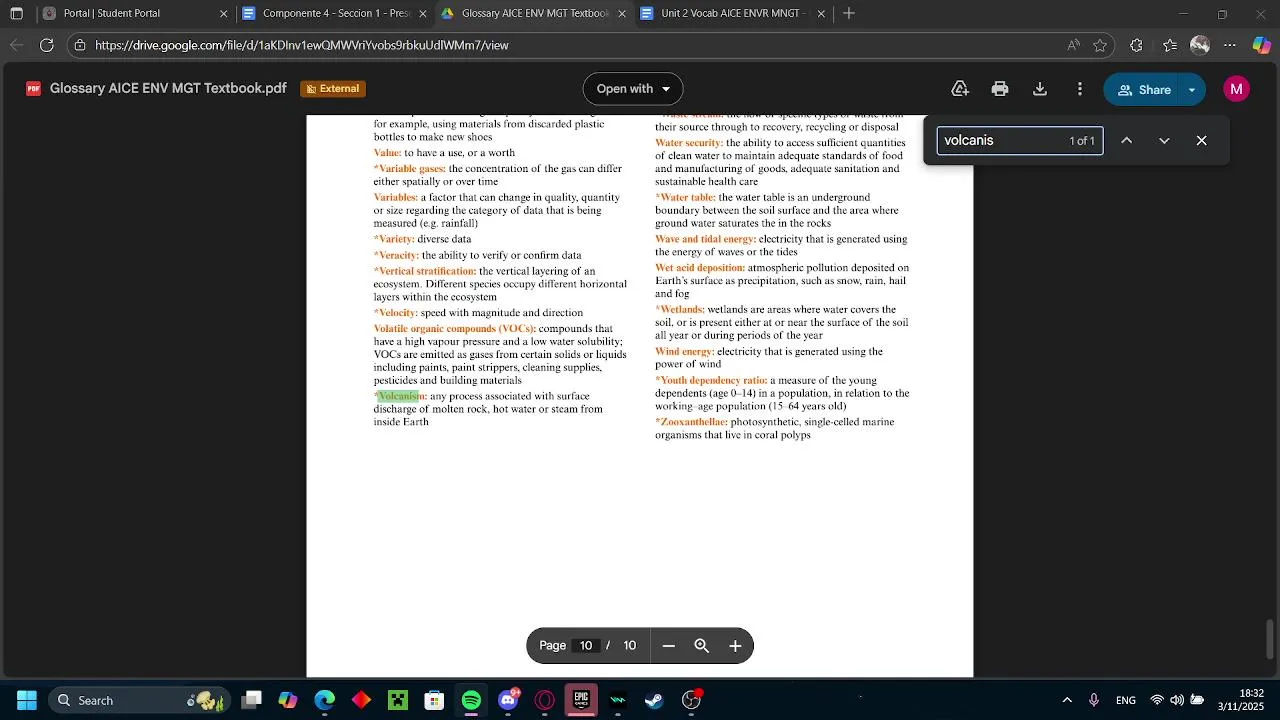The width and height of the screenshot is (1280, 720).
Task: Click the find field containing 'volcanis'
Action: point(1020,141)
